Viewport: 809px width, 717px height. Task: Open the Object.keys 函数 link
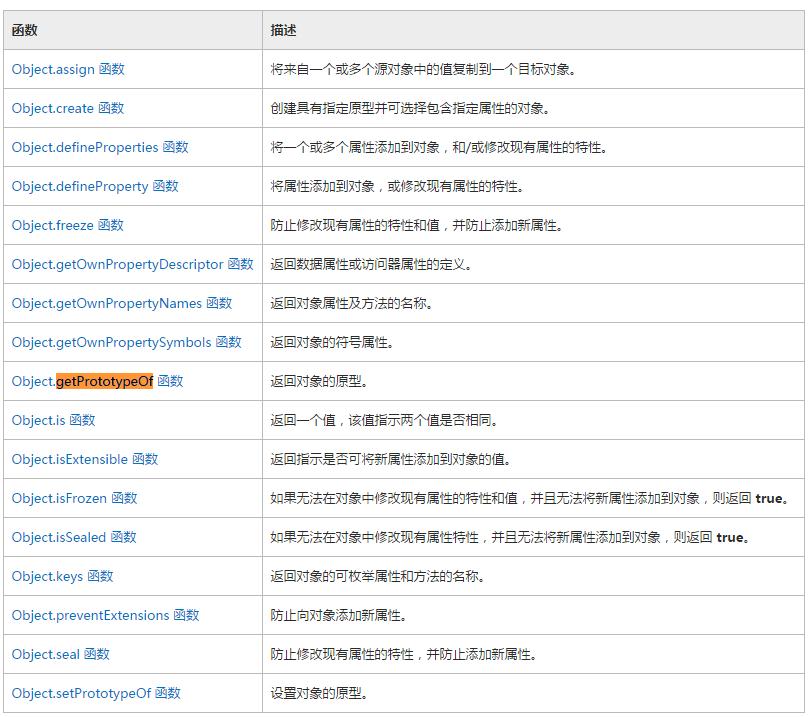(62, 576)
